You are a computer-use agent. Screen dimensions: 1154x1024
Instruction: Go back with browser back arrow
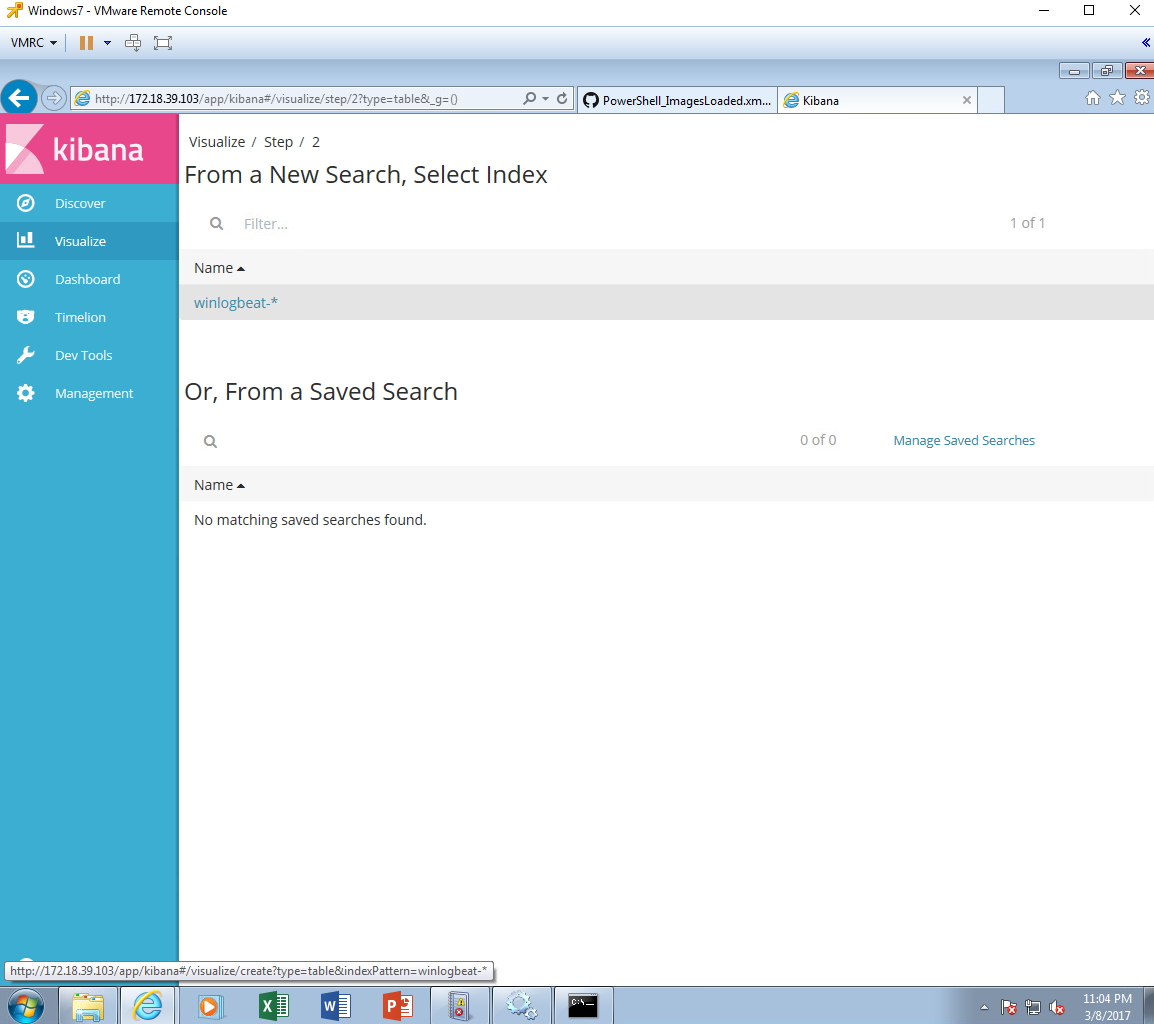pyautogui.click(x=19, y=98)
